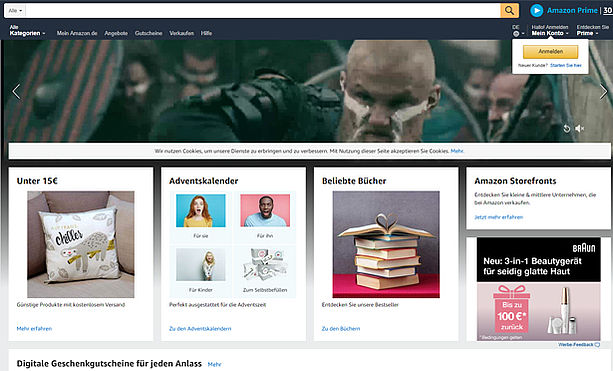The width and height of the screenshot is (613, 371).
Task: Expand Alle Kategorien menu
Action: (27, 30)
